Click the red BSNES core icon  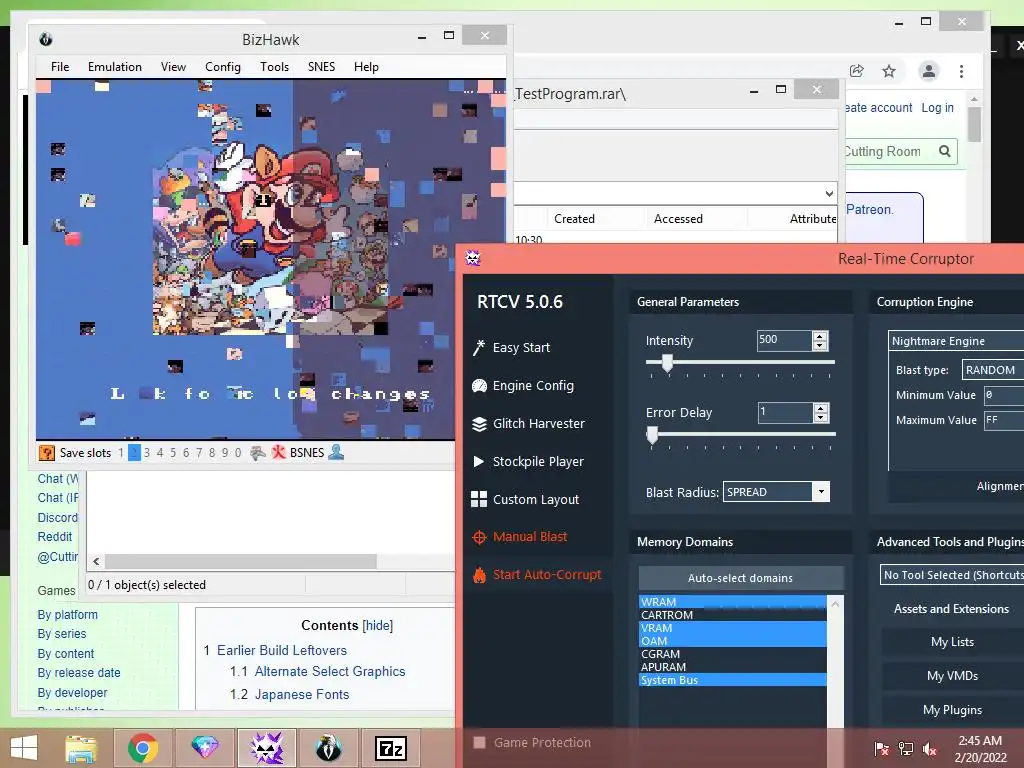(278, 452)
